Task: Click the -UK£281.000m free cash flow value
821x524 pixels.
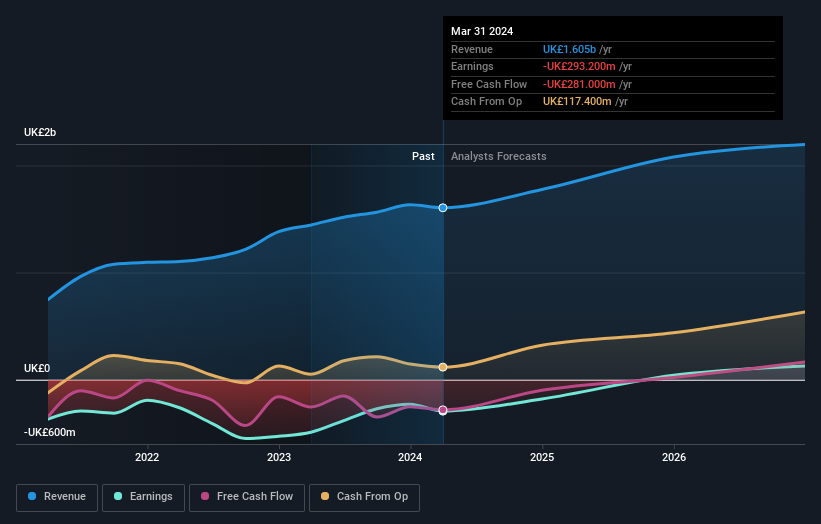Action: coord(579,84)
